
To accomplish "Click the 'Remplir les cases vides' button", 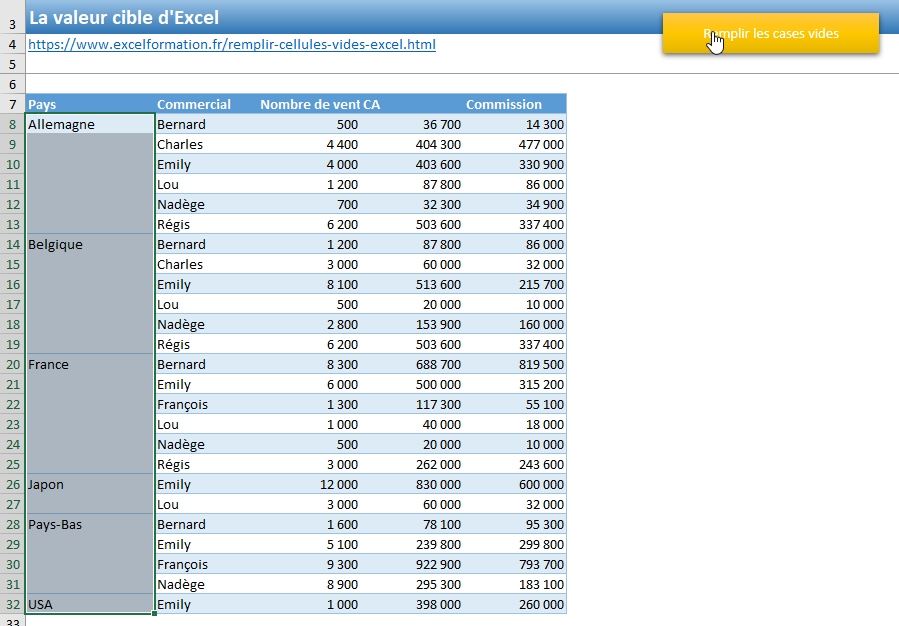I will pos(770,34).
